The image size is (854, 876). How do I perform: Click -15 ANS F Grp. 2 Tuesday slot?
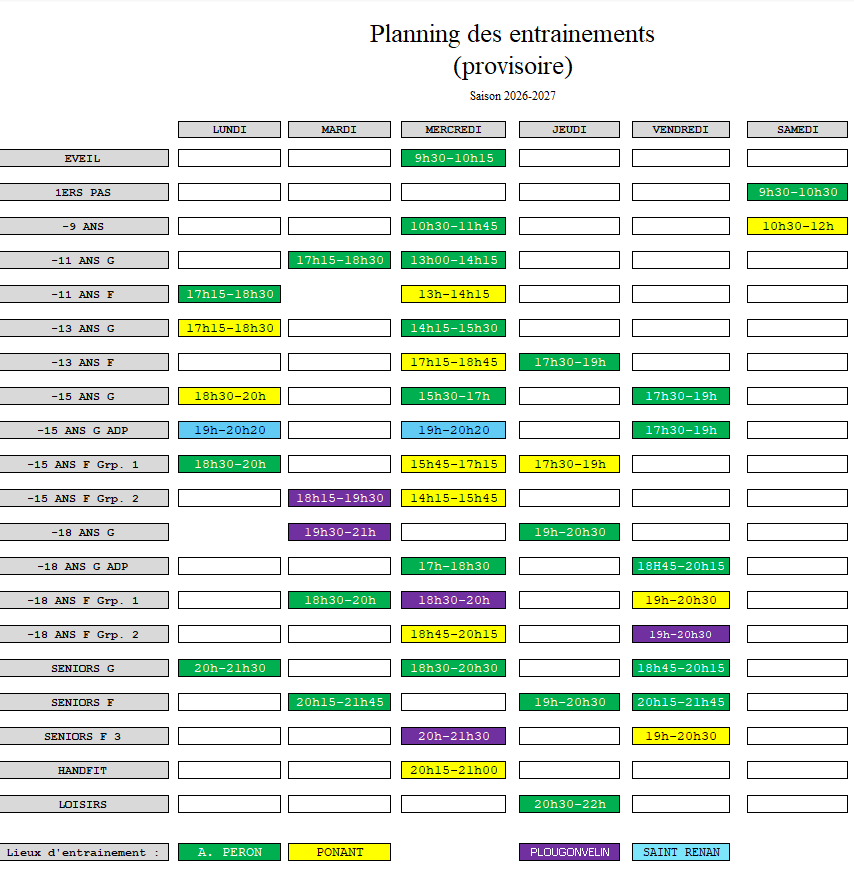(339, 498)
